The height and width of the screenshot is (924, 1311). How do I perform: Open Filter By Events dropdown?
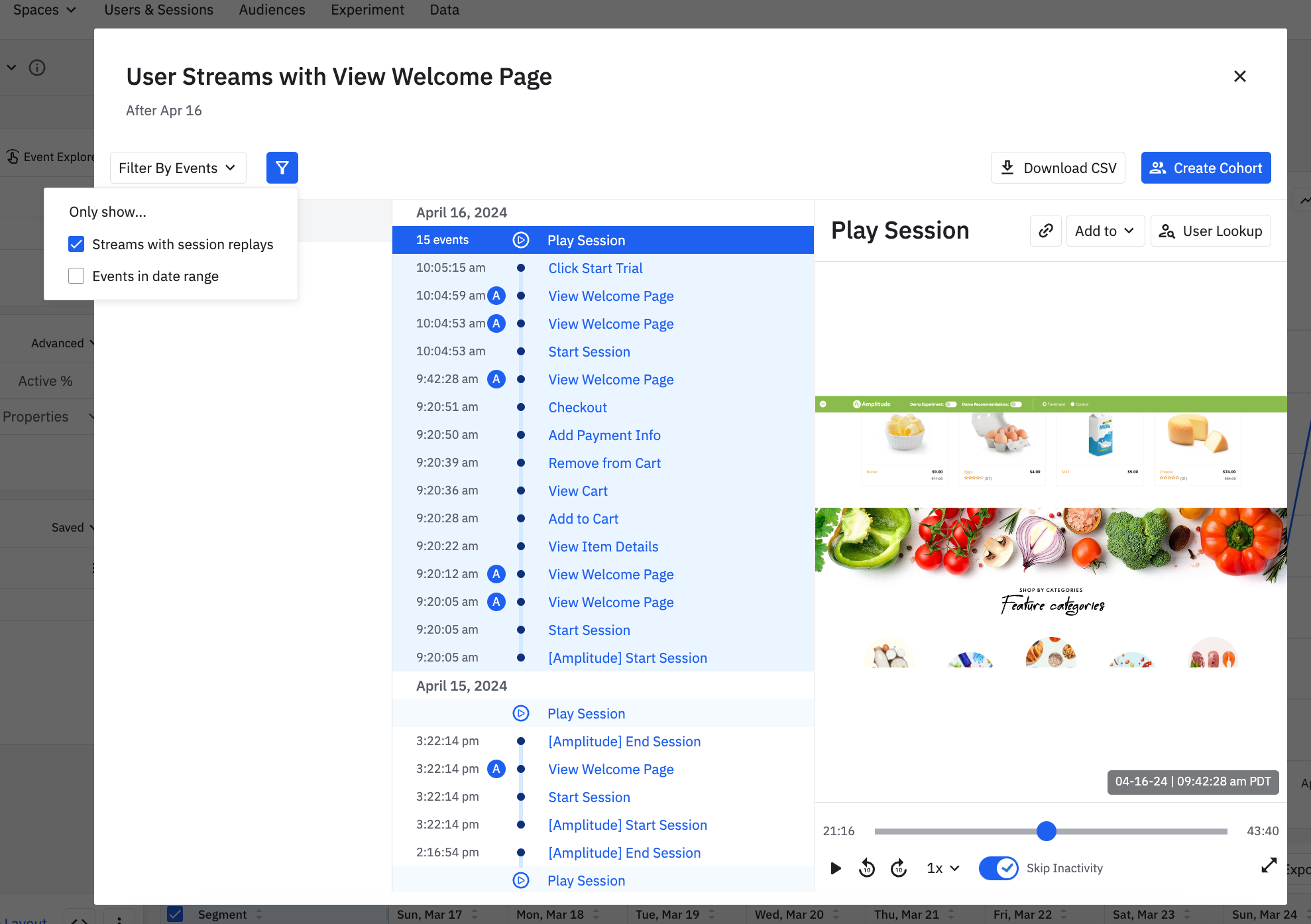click(x=178, y=168)
